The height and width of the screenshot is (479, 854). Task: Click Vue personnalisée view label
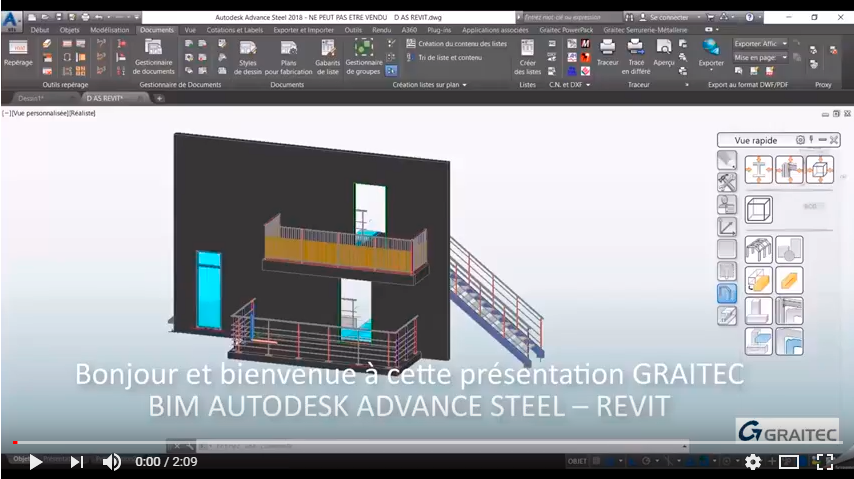pyautogui.click(x=40, y=113)
